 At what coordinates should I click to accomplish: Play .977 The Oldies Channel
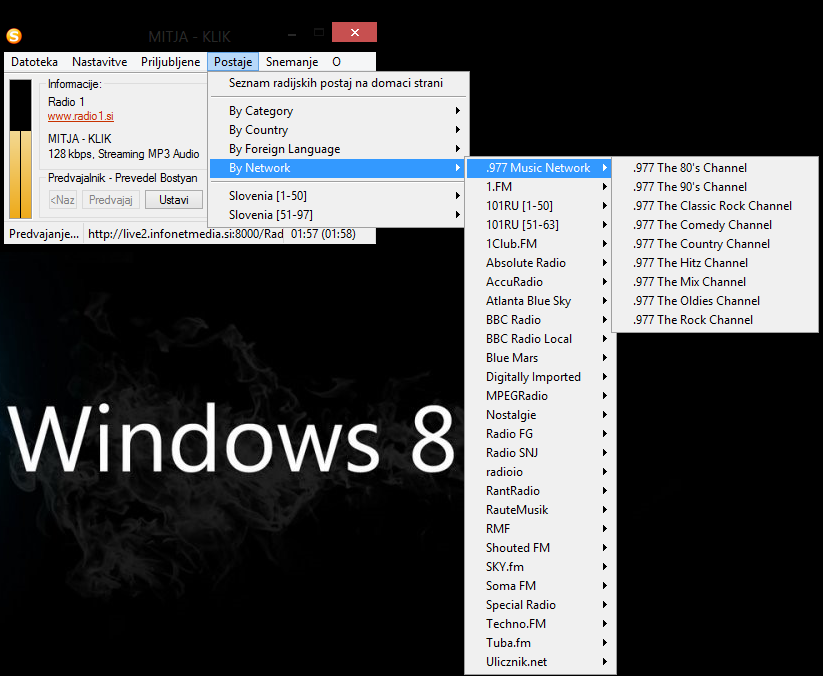coord(715,301)
